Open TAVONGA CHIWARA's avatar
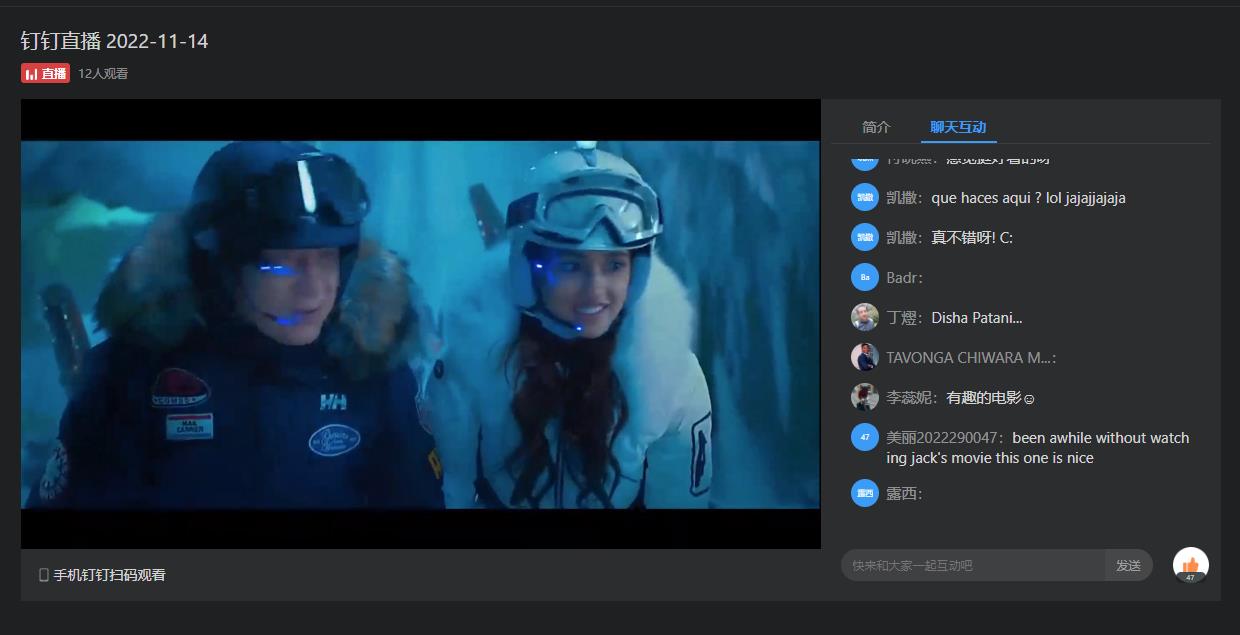Screen dimensions: 1240x635 pyautogui.click(x=864, y=357)
